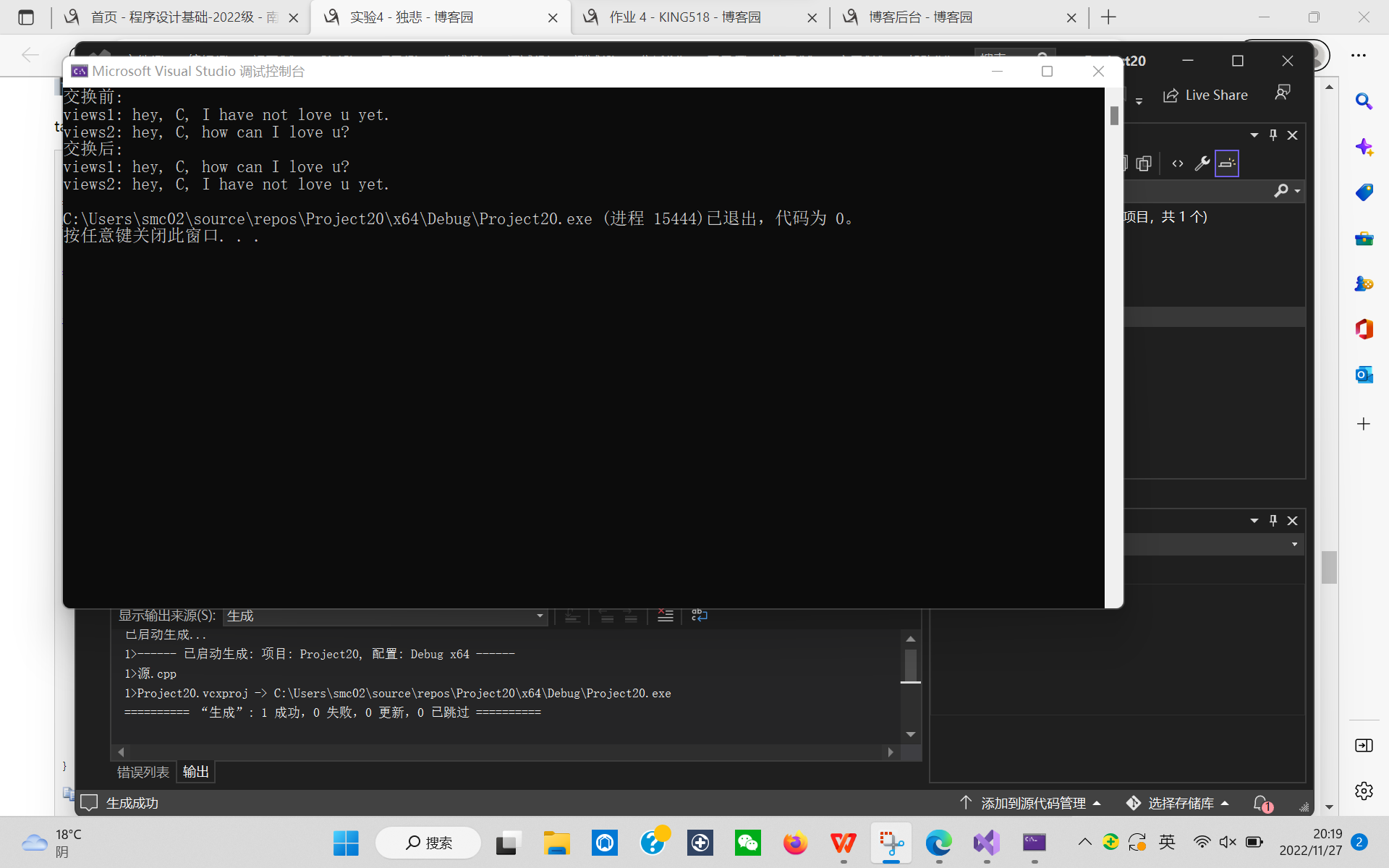Open Visual Studio from the taskbar
Viewport: 1389px width, 868px height.
(986, 843)
